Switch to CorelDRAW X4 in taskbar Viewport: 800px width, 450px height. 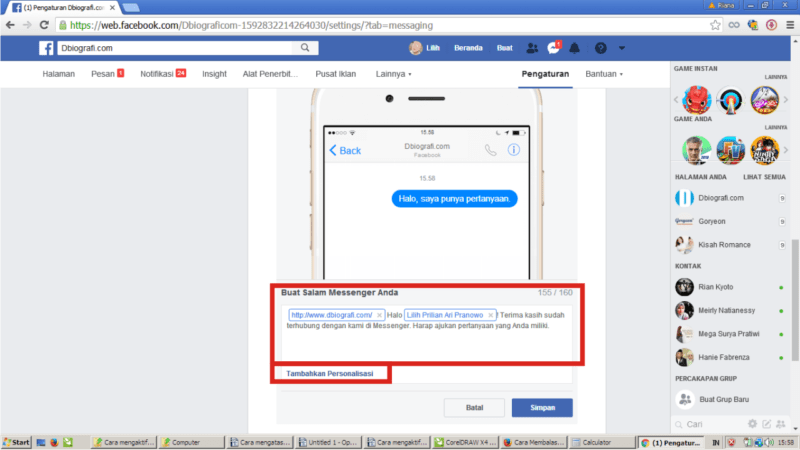(465, 442)
